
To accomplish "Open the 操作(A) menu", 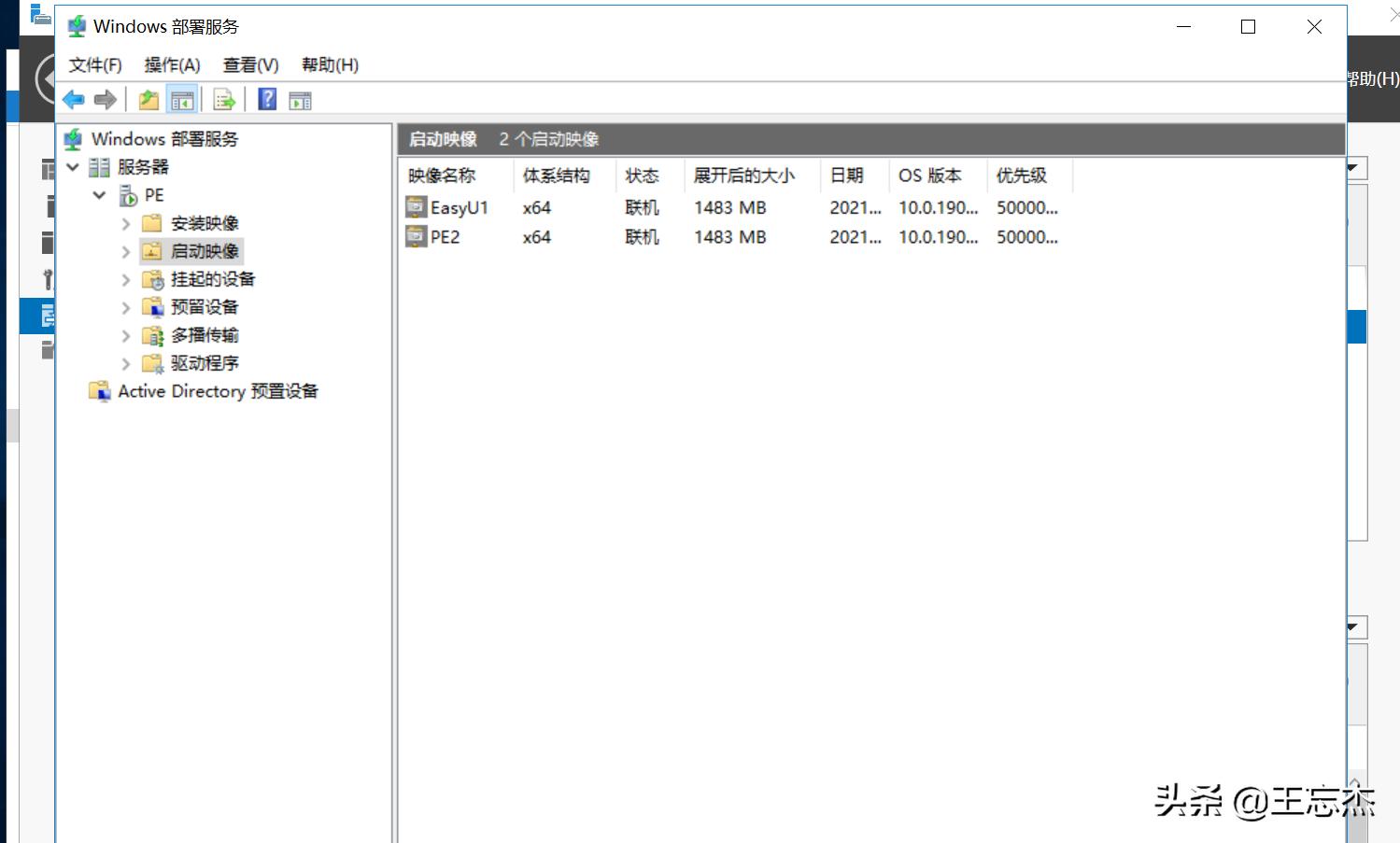I will point(172,65).
